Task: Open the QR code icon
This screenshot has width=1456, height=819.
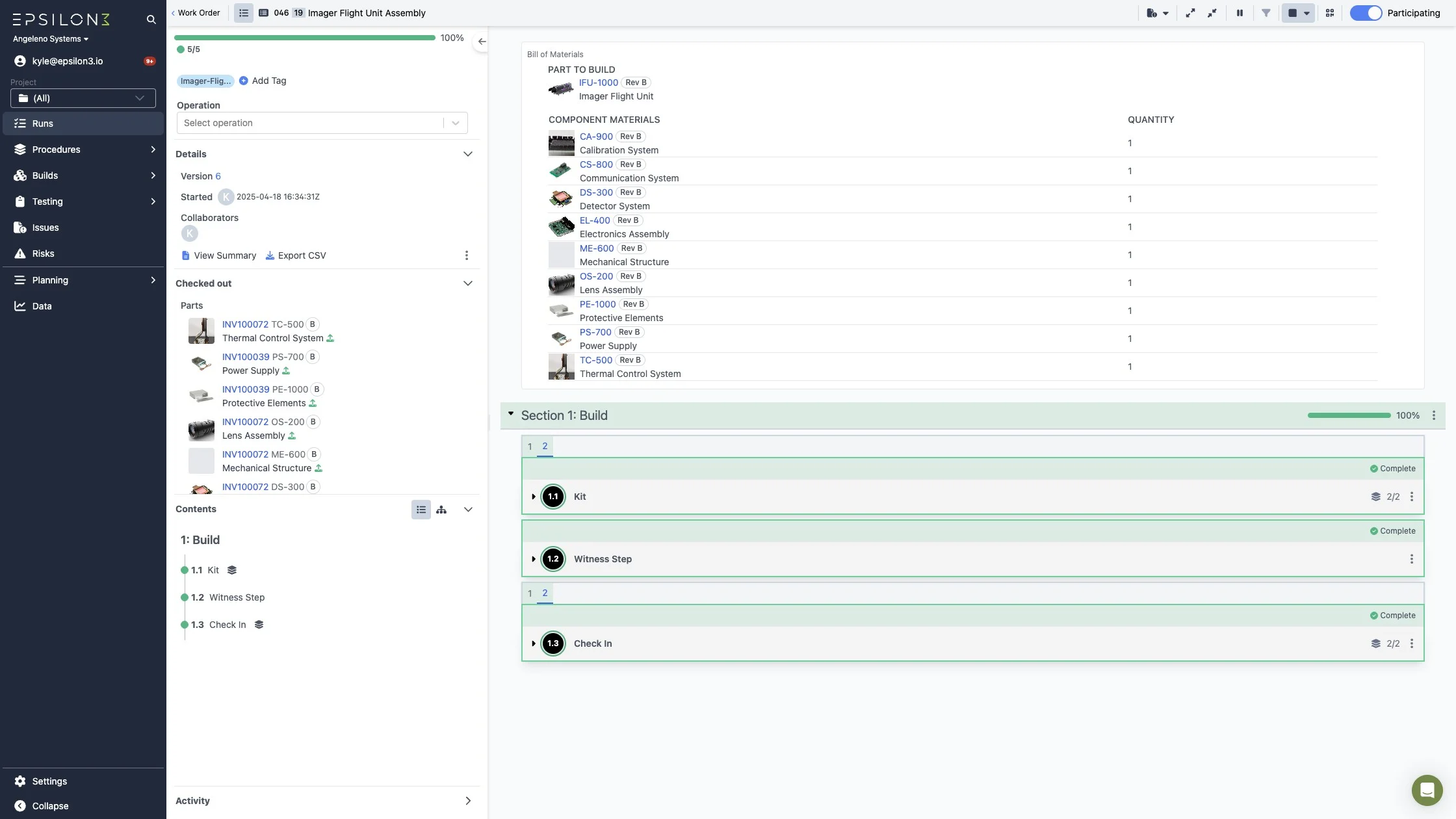Action: click(1330, 13)
